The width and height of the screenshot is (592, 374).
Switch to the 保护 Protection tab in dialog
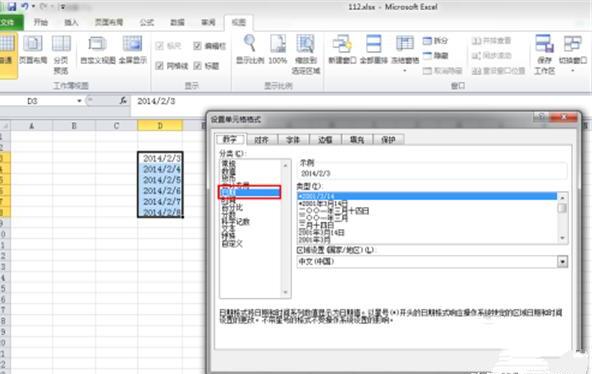tap(388, 140)
